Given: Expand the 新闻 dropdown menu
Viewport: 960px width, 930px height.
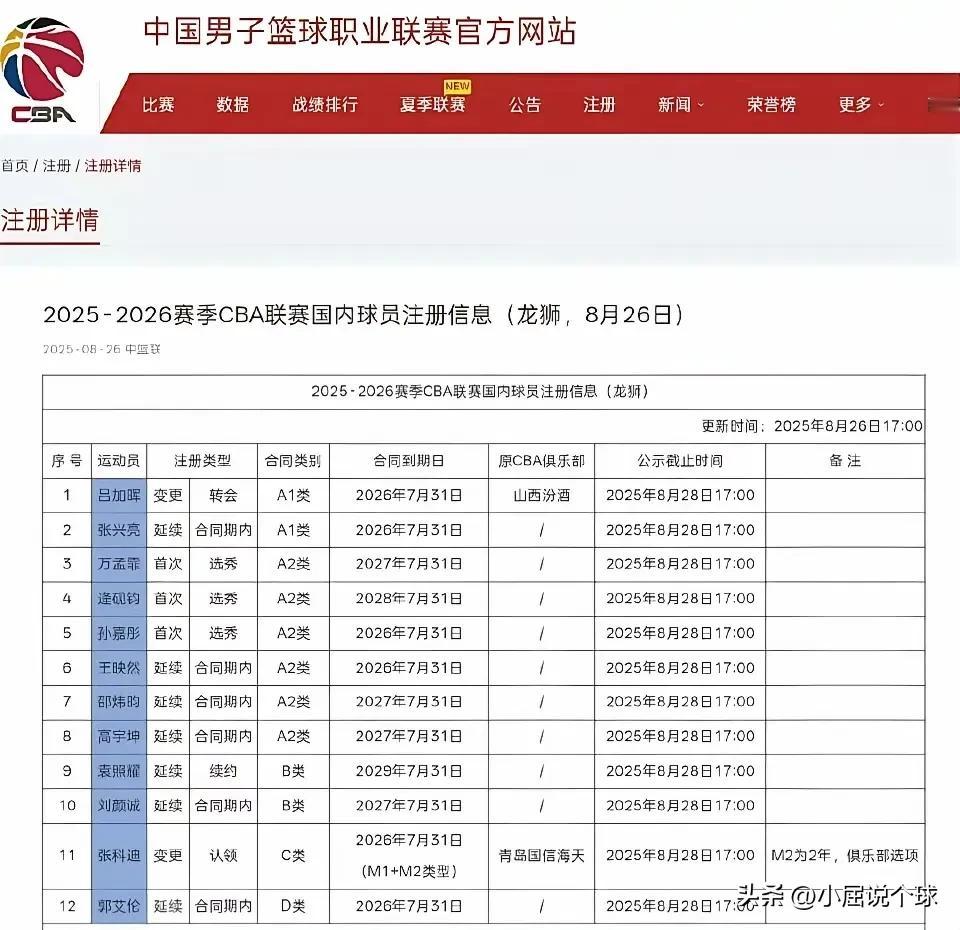Looking at the screenshot, I should pyautogui.click(x=680, y=105).
